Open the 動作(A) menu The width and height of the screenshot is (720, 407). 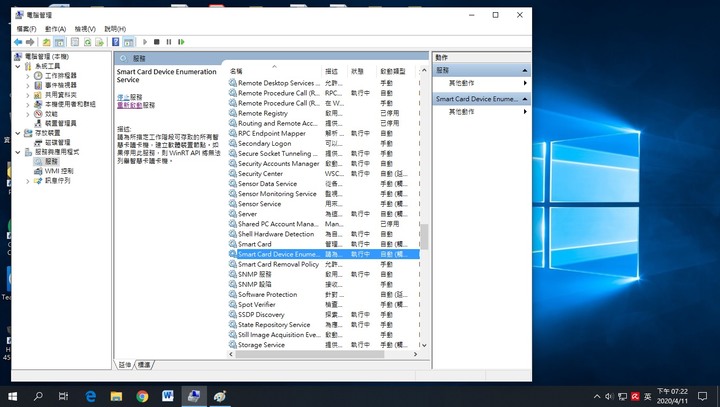click(x=56, y=29)
